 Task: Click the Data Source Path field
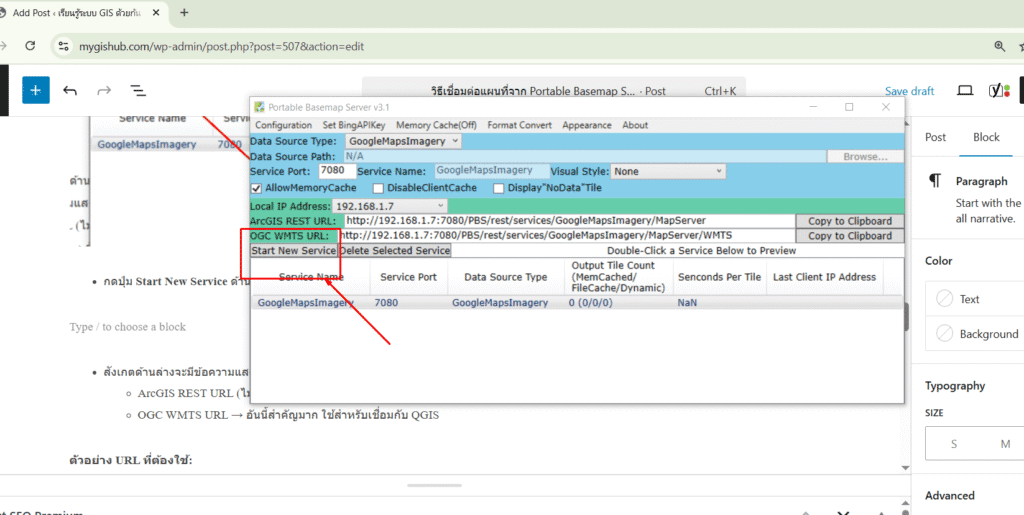tap(584, 157)
